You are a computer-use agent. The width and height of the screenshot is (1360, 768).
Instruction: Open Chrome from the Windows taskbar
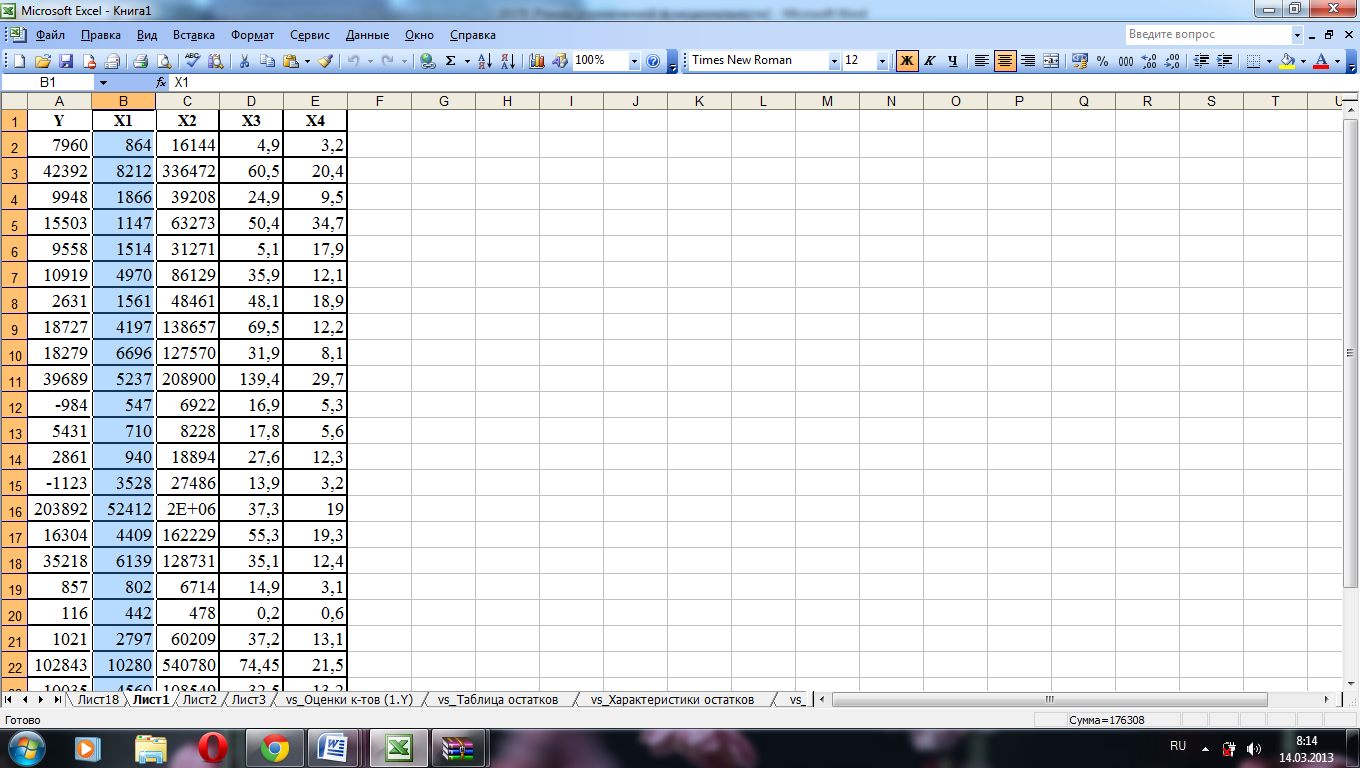(x=275, y=747)
